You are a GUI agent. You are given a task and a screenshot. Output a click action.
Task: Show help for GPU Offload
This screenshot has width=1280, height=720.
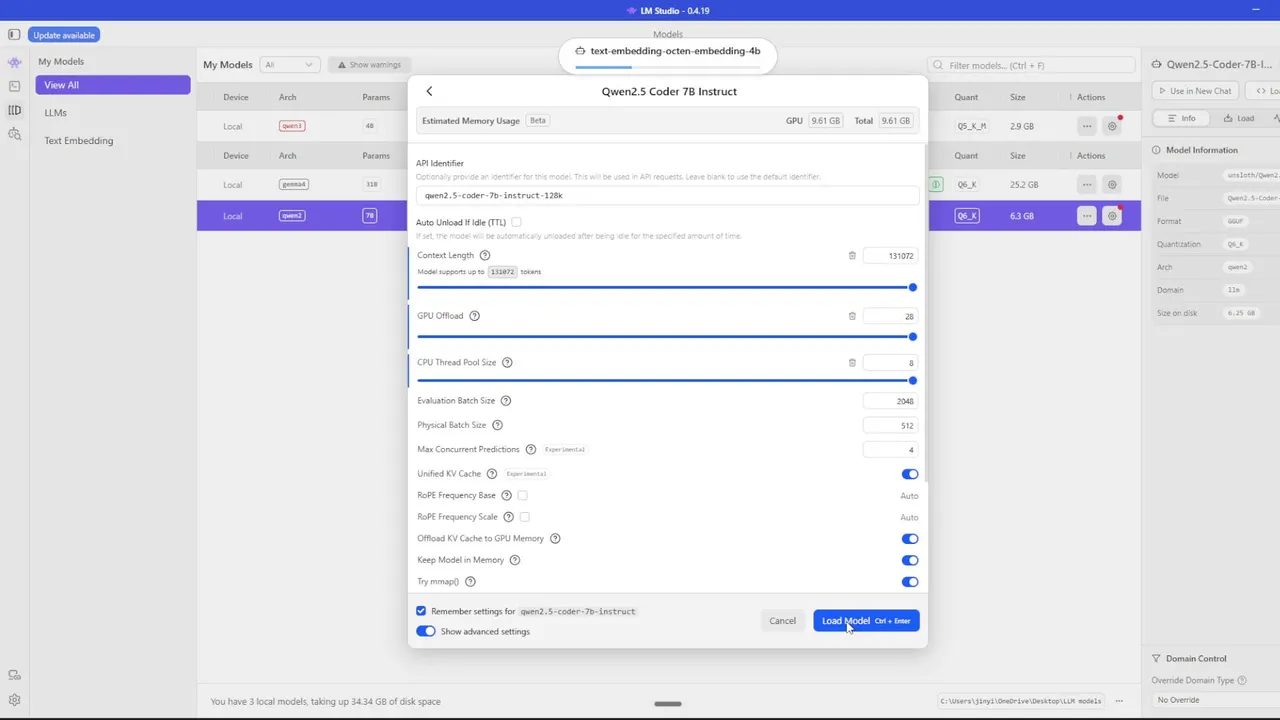[475, 316]
